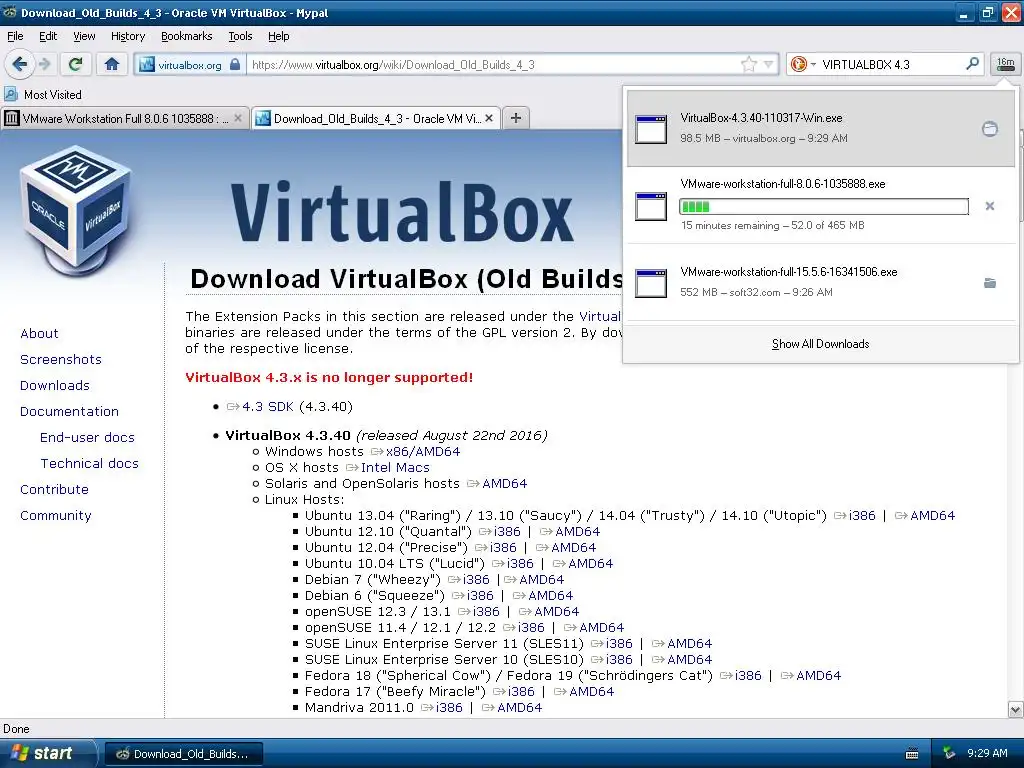The height and width of the screenshot is (768, 1024).
Task: Switch to the VMware Workstation Full 8.0.6 tab
Action: tap(124, 118)
